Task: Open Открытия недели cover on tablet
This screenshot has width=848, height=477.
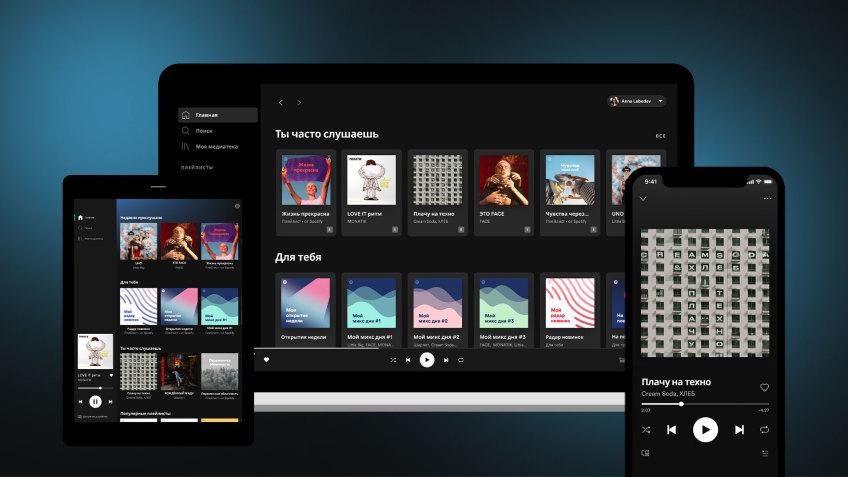Action: [x=179, y=306]
